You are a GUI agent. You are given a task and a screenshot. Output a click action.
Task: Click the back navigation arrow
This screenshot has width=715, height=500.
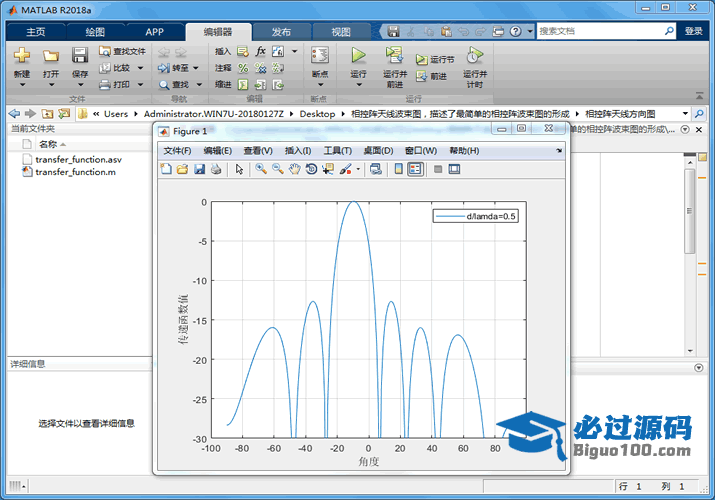point(15,113)
